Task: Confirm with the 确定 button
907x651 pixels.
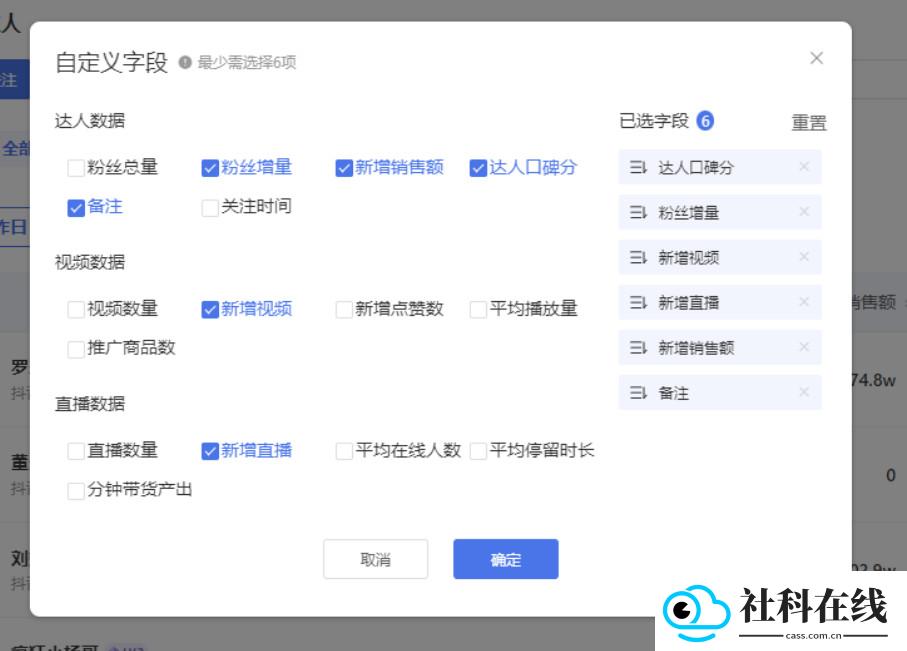Action: coord(506,559)
